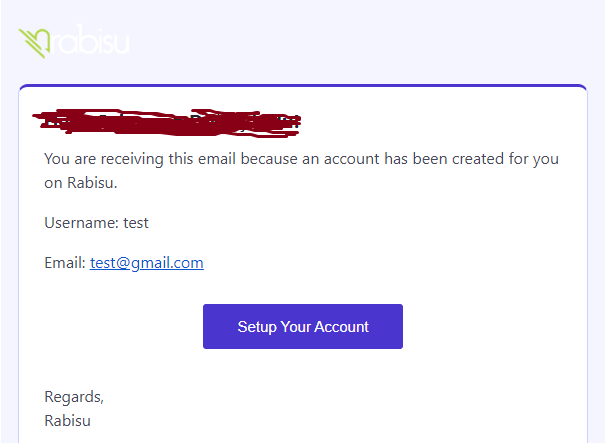Click the words "for you" ending the first line
610x443 pixels.
(x=537, y=159)
